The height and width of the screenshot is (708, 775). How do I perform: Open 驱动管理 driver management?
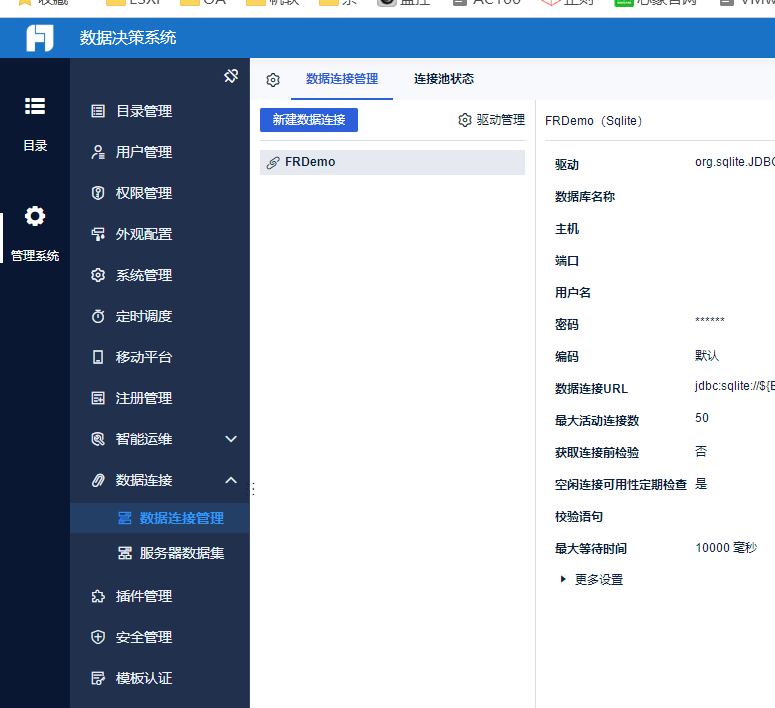(x=491, y=120)
